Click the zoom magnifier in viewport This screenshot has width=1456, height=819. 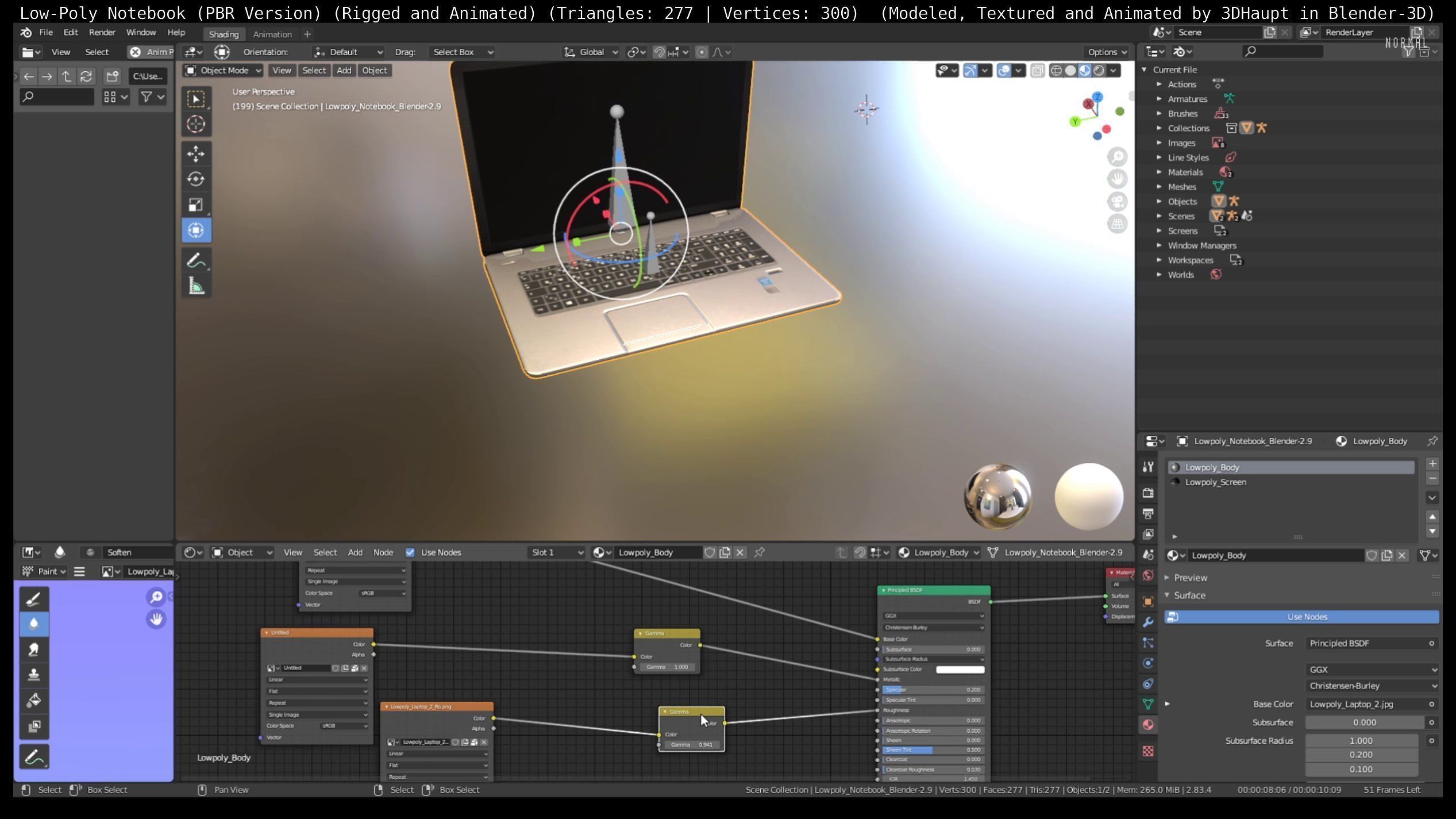point(1117,157)
